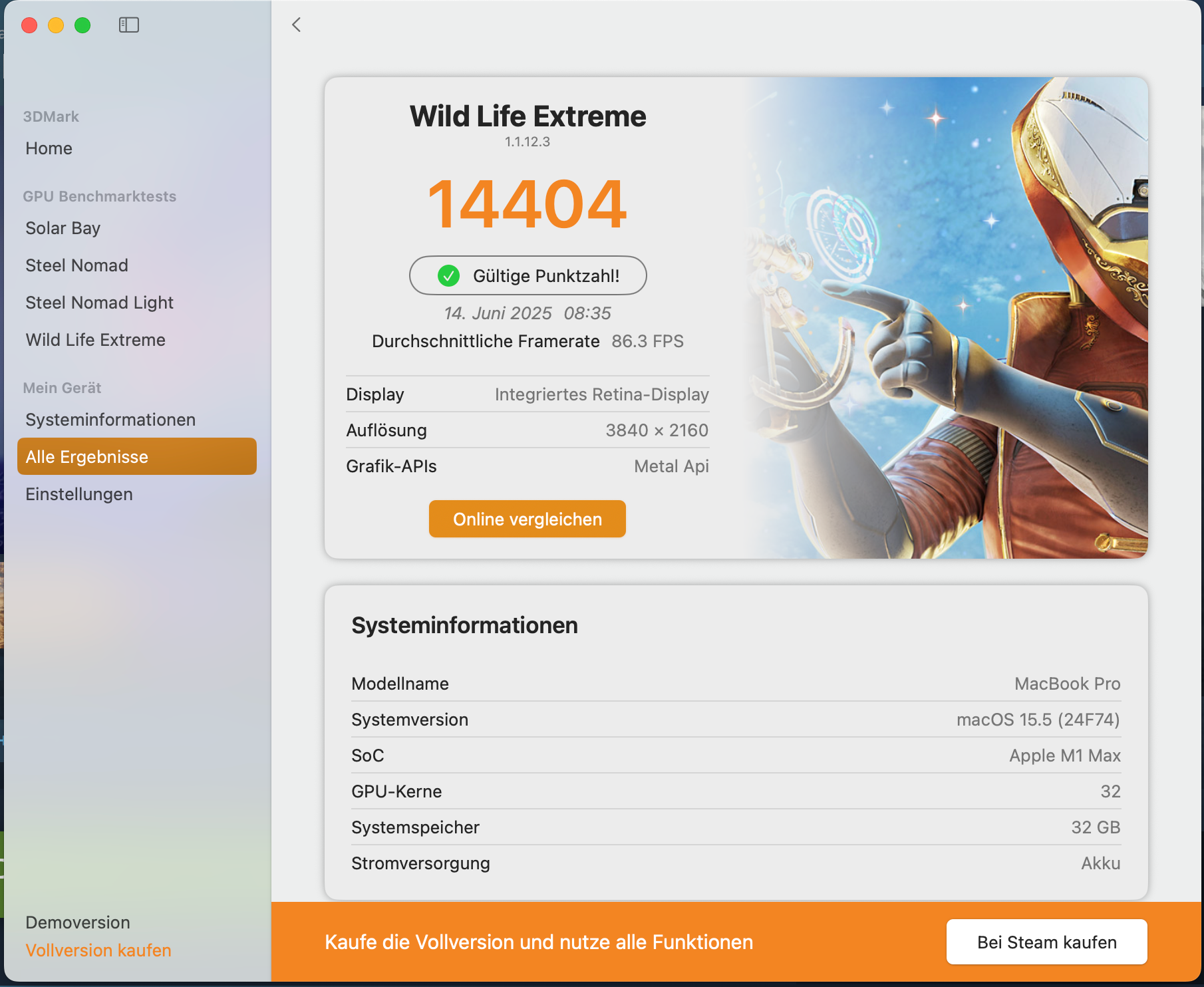Click the Modellname row label
The width and height of the screenshot is (1204, 987).
[x=400, y=684]
